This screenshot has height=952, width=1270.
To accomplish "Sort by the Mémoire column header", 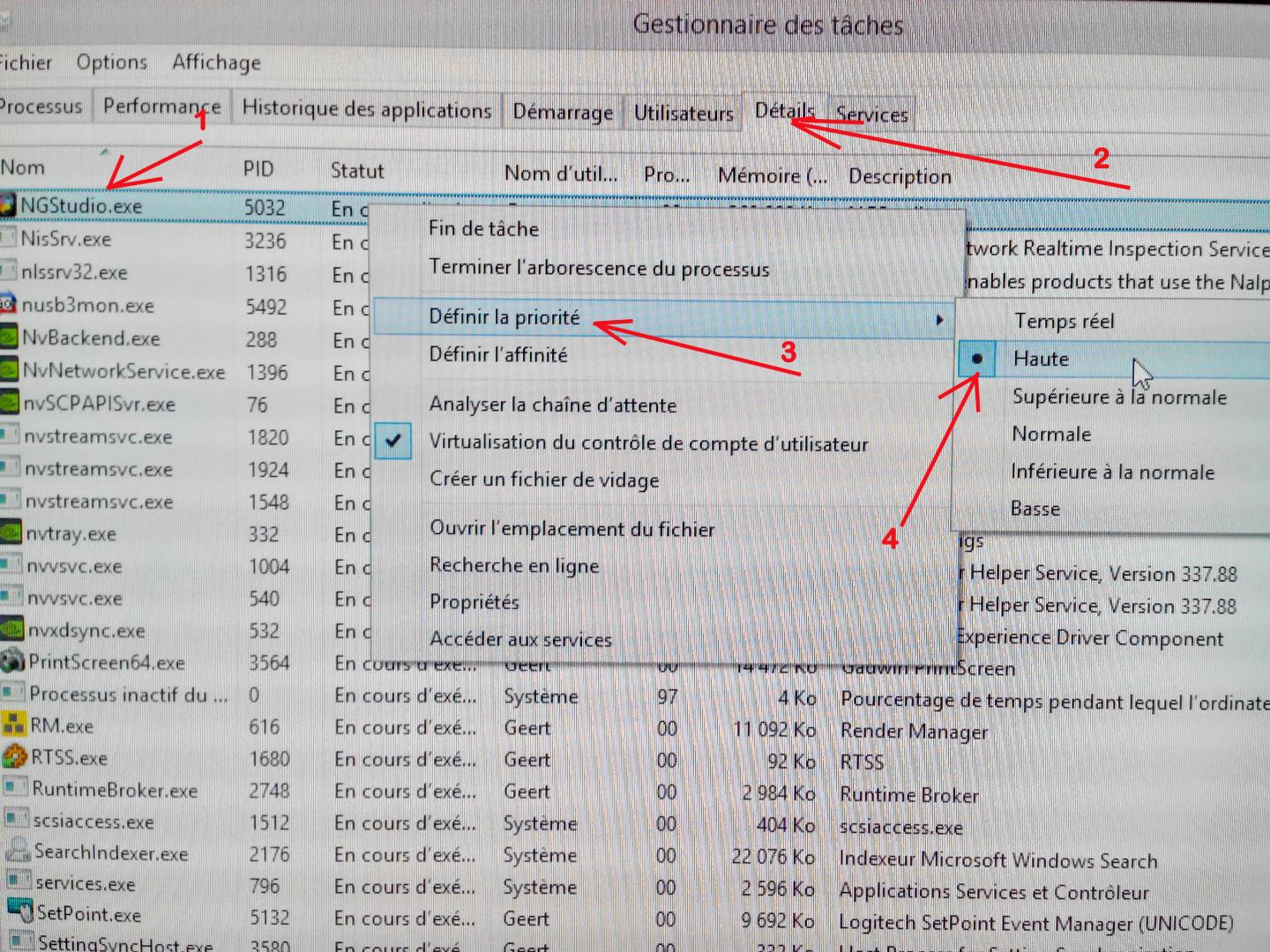I will [x=773, y=175].
